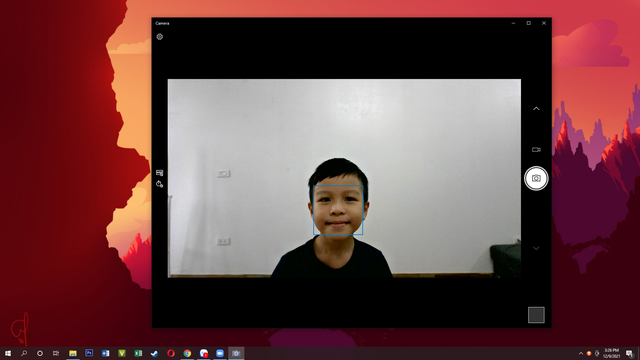The width and height of the screenshot is (640, 360).
Task: Click the up chevron above camera modes
Action: click(x=536, y=109)
